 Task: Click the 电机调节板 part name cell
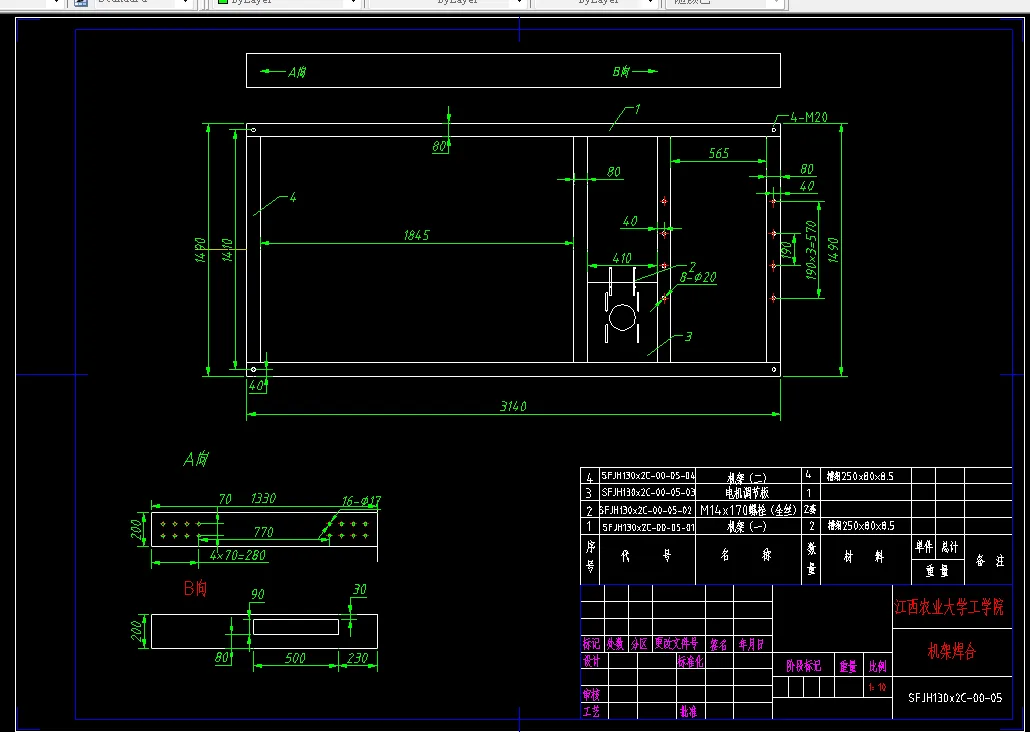click(x=748, y=492)
